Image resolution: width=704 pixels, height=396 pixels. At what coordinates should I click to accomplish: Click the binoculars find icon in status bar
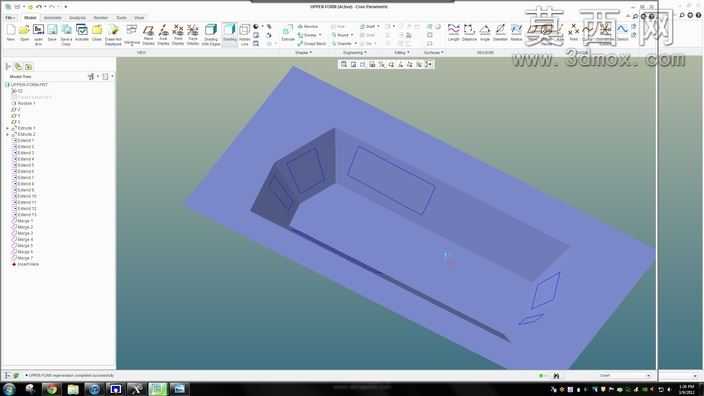pyautogui.click(x=556, y=375)
